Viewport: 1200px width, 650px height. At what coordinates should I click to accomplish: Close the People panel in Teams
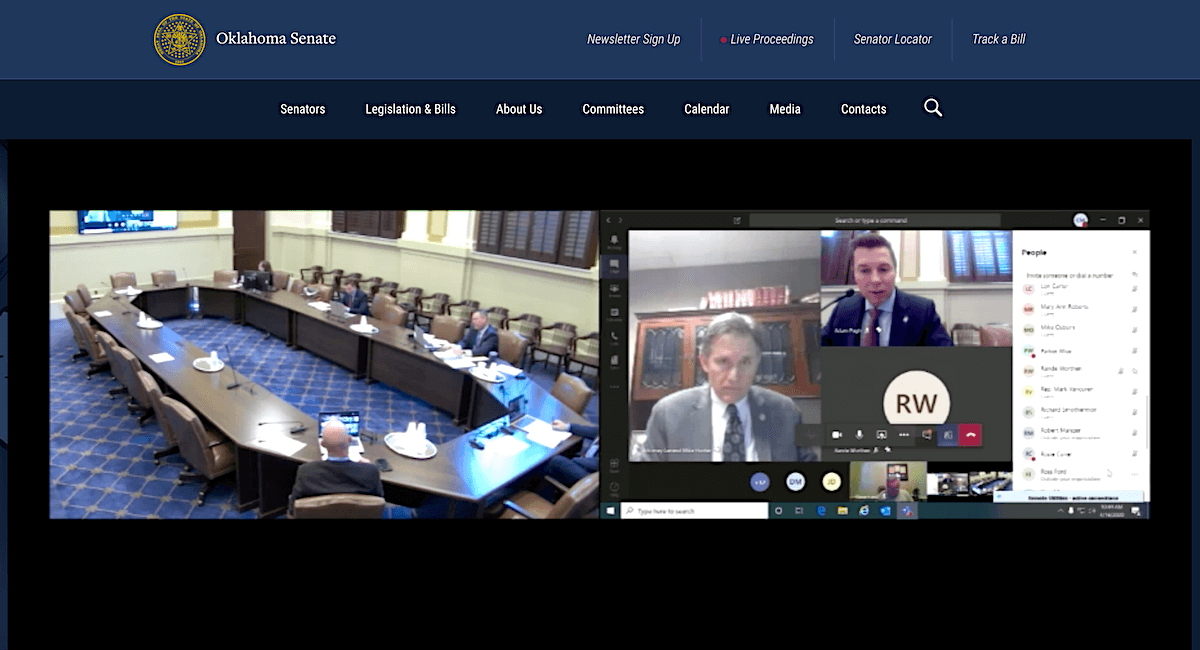1134,253
